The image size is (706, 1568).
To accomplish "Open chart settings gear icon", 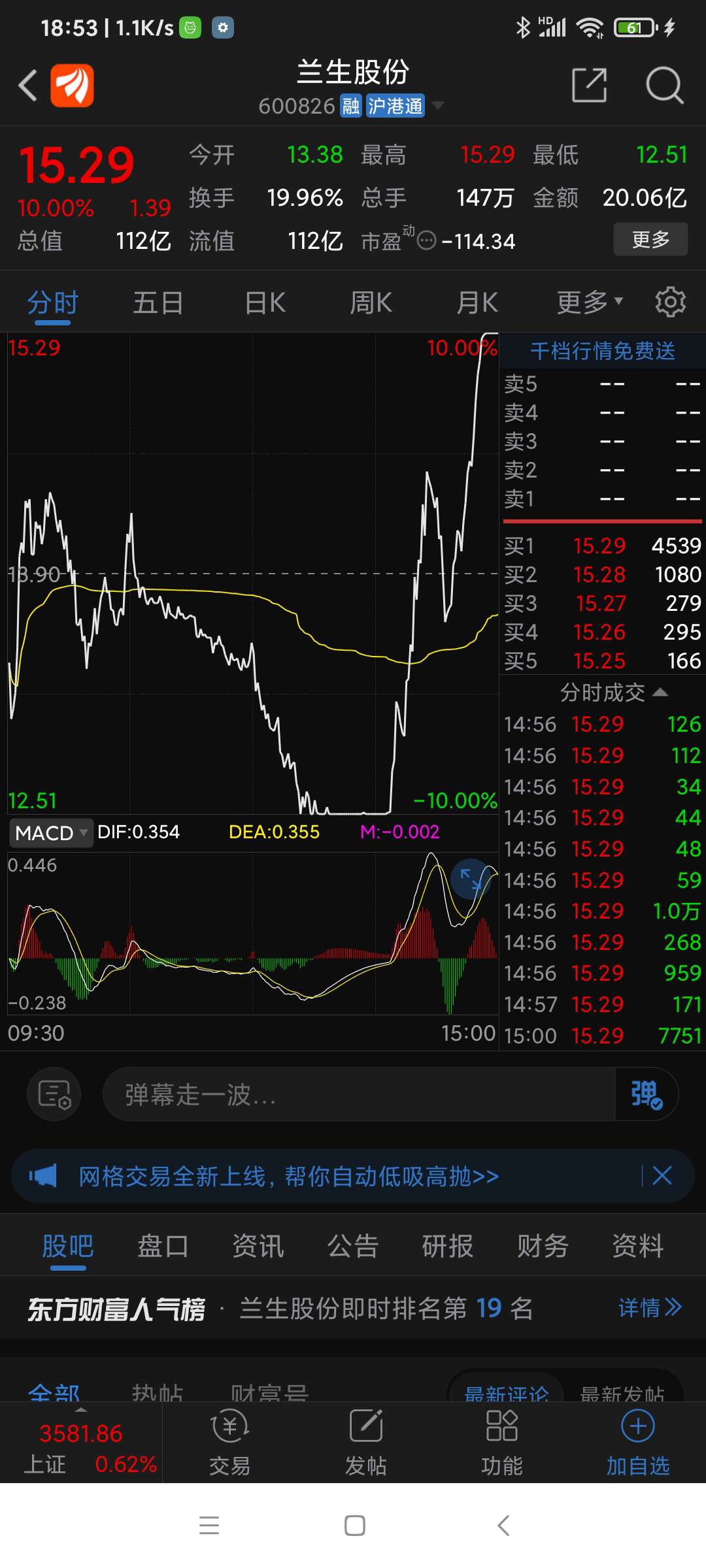I will tap(671, 302).
